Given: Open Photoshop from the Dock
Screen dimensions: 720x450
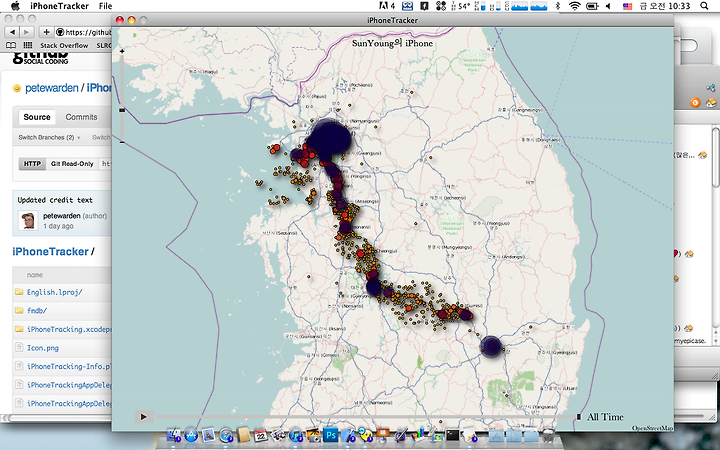Looking at the screenshot, I should [331, 434].
